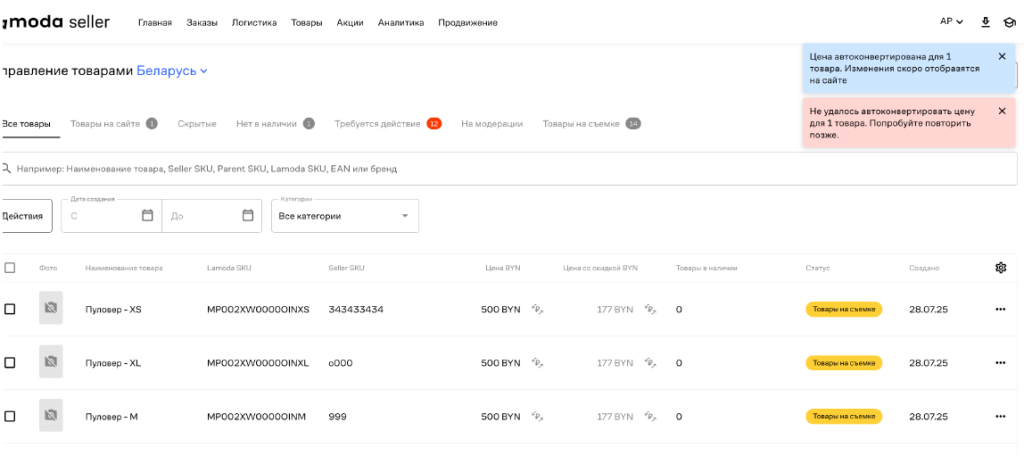Open three-dot menu for Пуловер - XS
The height and width of the screenshot is (464, 1024).
(1000, 309)
